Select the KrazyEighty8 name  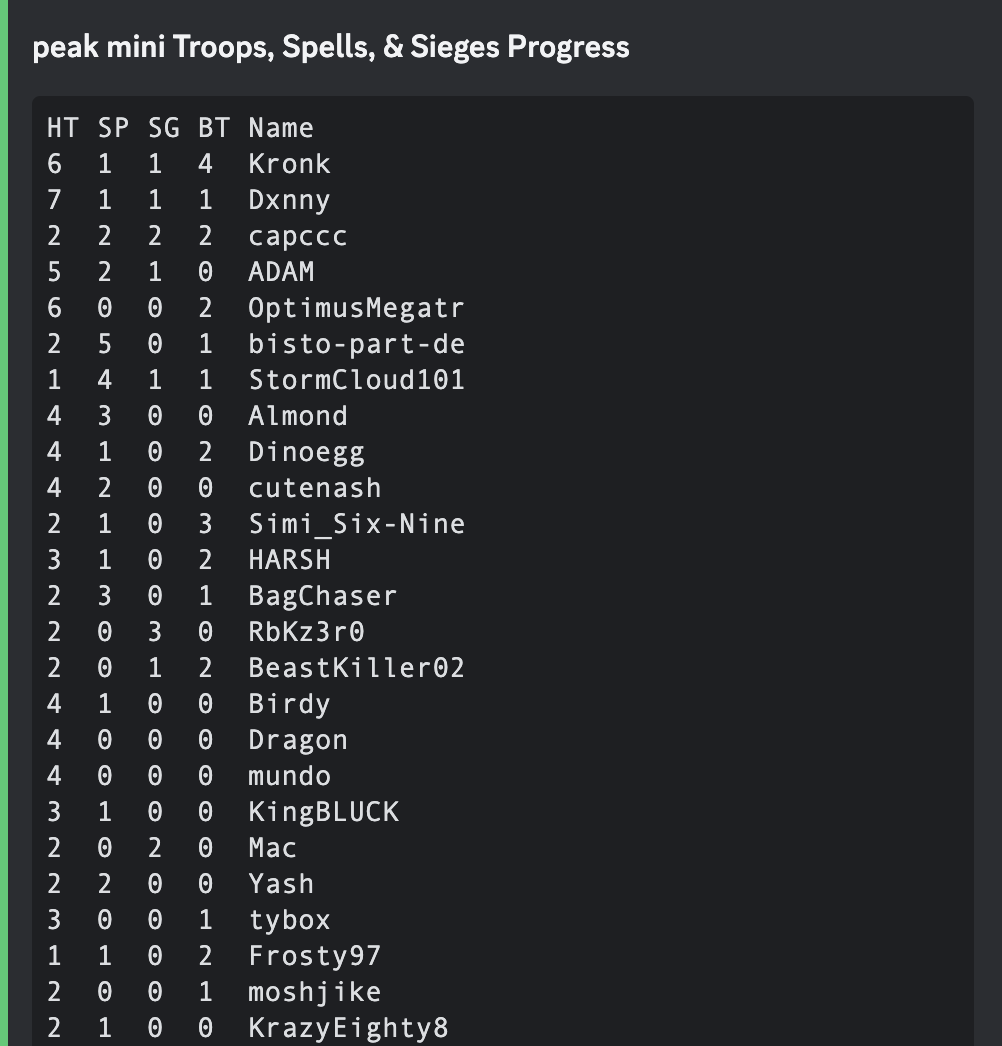click(x=348, y=1028)
